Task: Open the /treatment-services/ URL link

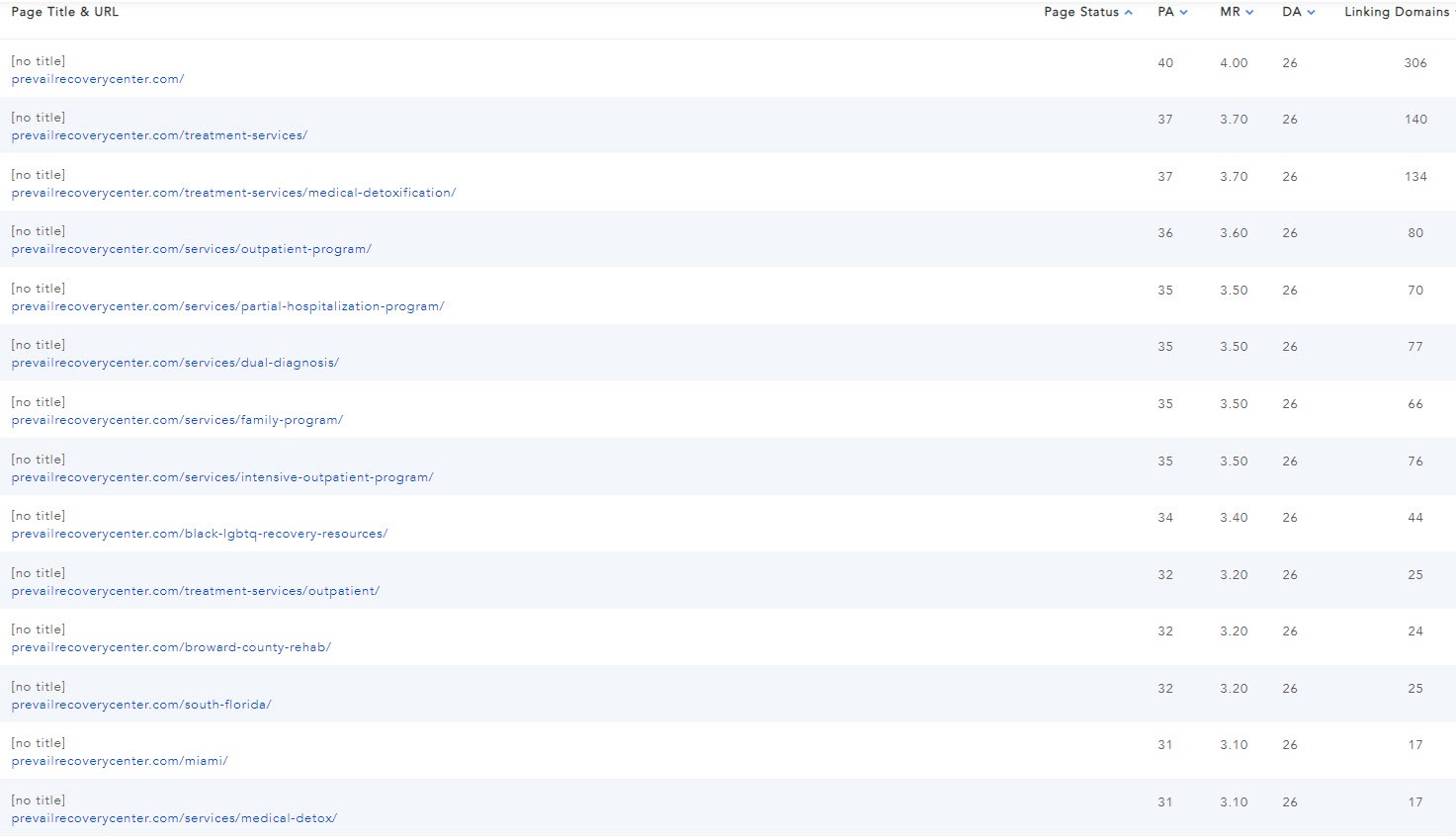Action: [159, 135]
